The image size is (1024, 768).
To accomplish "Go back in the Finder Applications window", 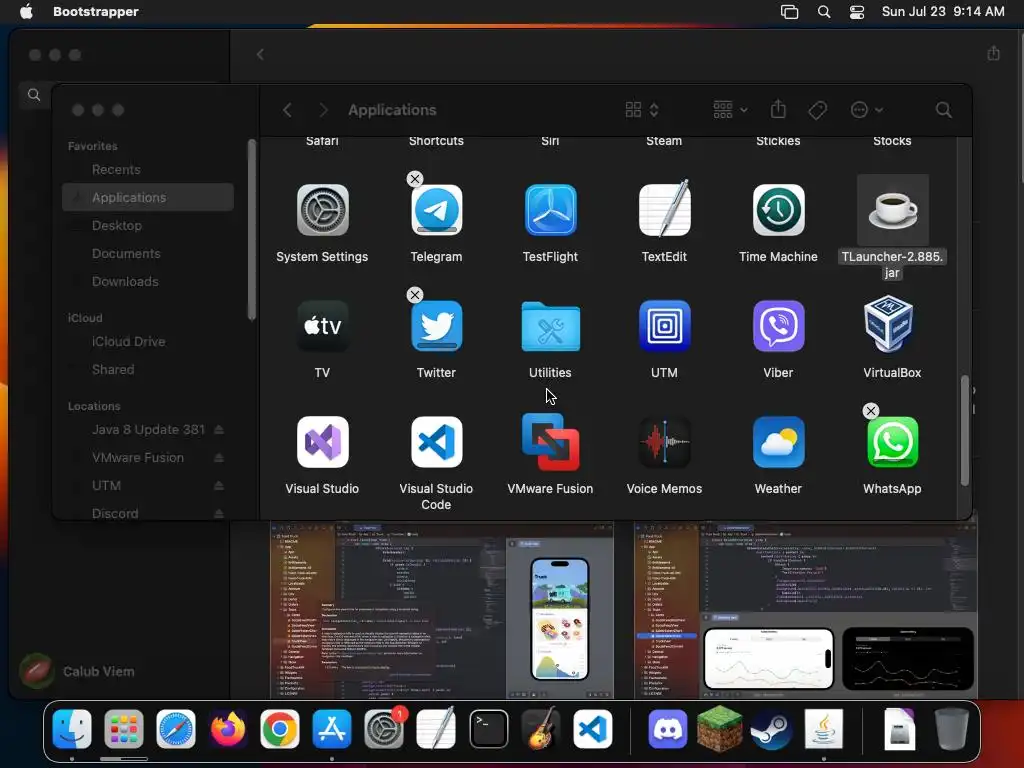I will pos(287,110).
